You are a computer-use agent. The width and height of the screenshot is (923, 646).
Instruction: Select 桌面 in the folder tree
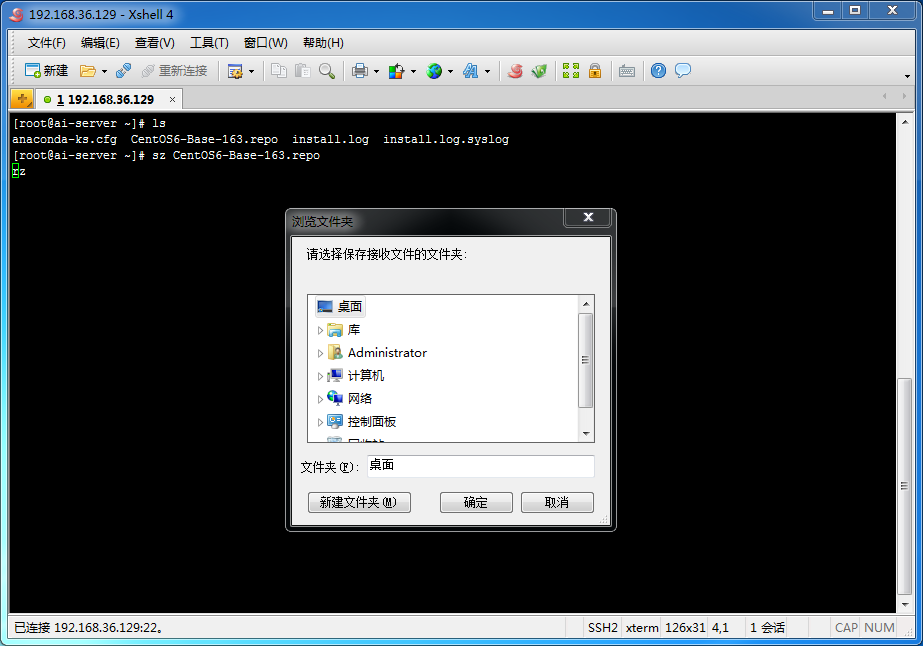[340, 306]
